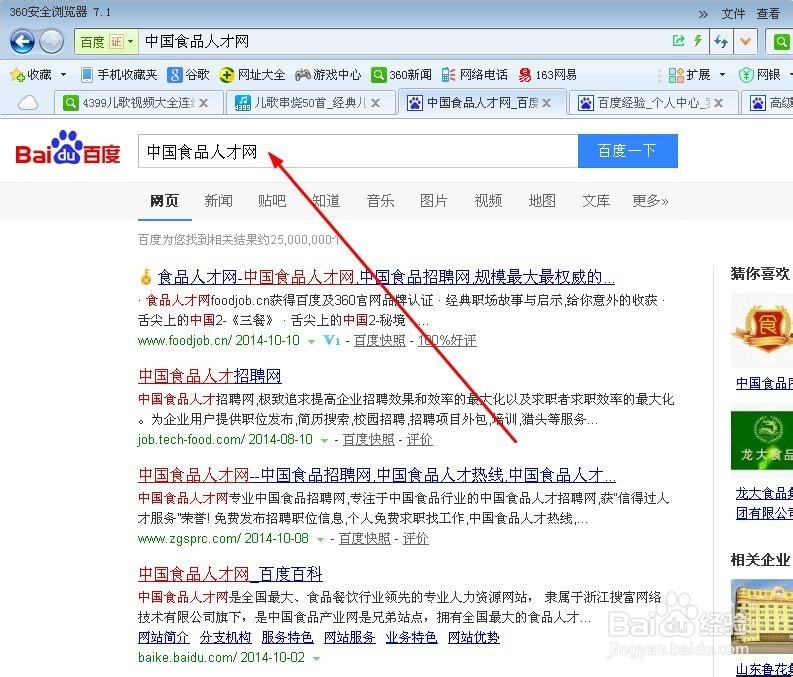Image resolution: width=793 pixels, height=677 pixels.
Task: Click the green lightning speed-mode icon
Action: [x=698, y=41]
